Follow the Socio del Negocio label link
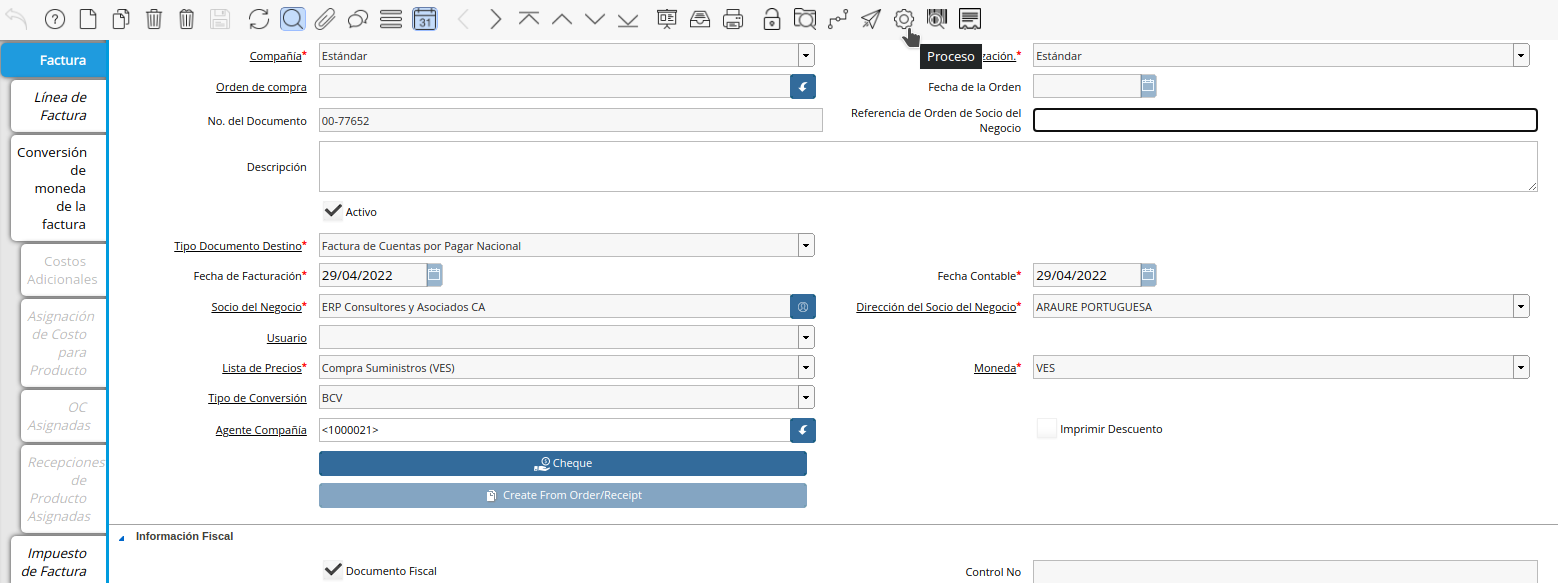1558x583 pixels. coord(256,307)
